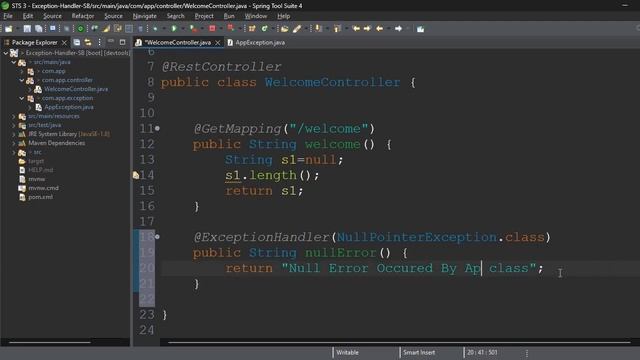Click the Package Explorer horizontal scrollbar

(49, 343)
